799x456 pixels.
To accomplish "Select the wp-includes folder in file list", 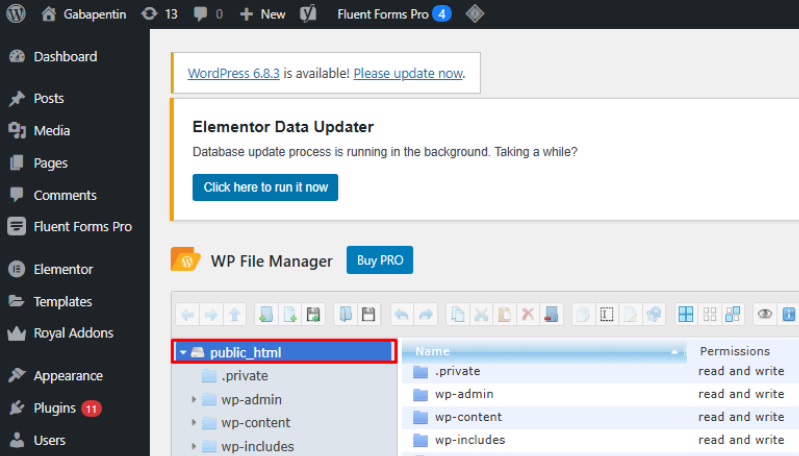I will (x=469, y=440).
